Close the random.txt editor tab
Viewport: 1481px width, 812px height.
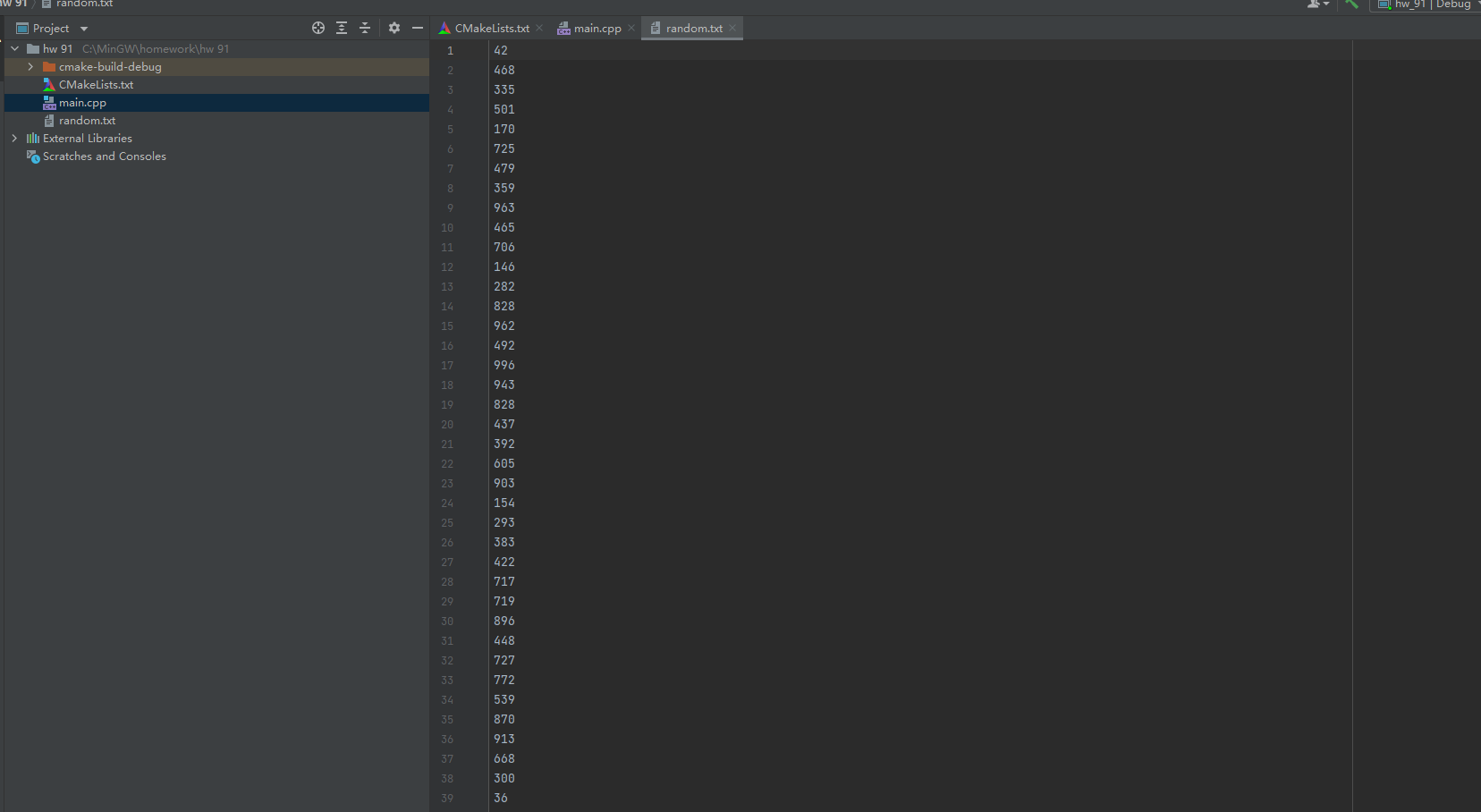pyautogui.click(x=732, y=28)
